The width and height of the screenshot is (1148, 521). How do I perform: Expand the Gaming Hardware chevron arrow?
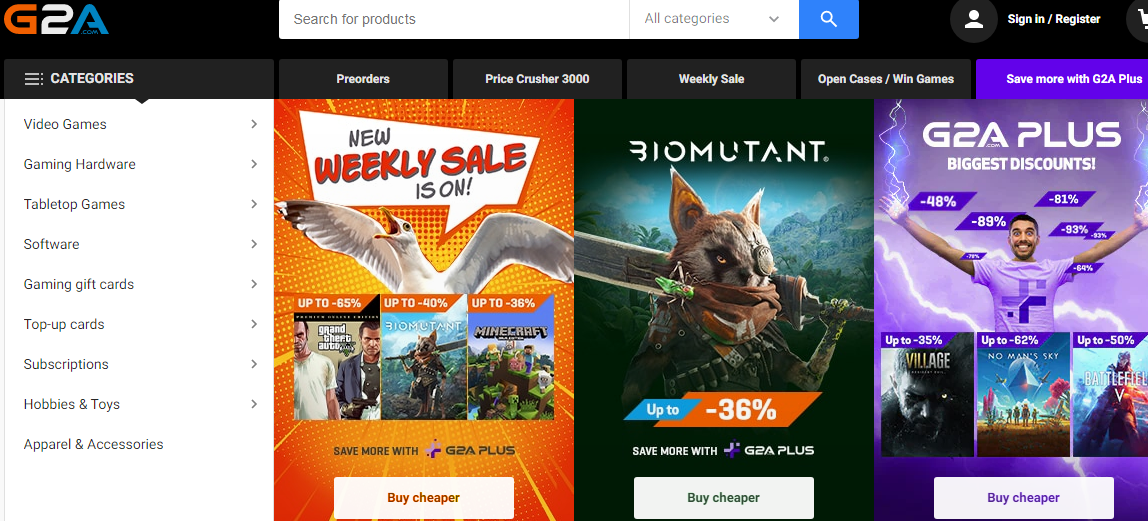click(x=254, y=164)
